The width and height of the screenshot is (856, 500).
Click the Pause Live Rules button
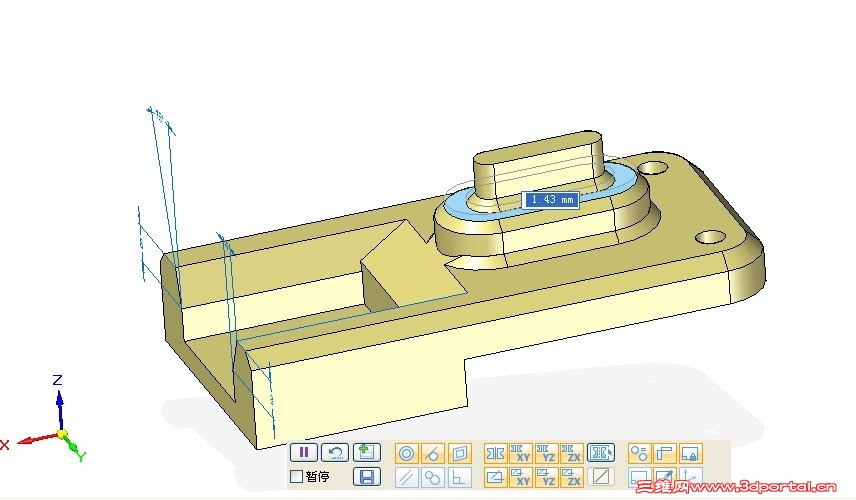[304, 453]
